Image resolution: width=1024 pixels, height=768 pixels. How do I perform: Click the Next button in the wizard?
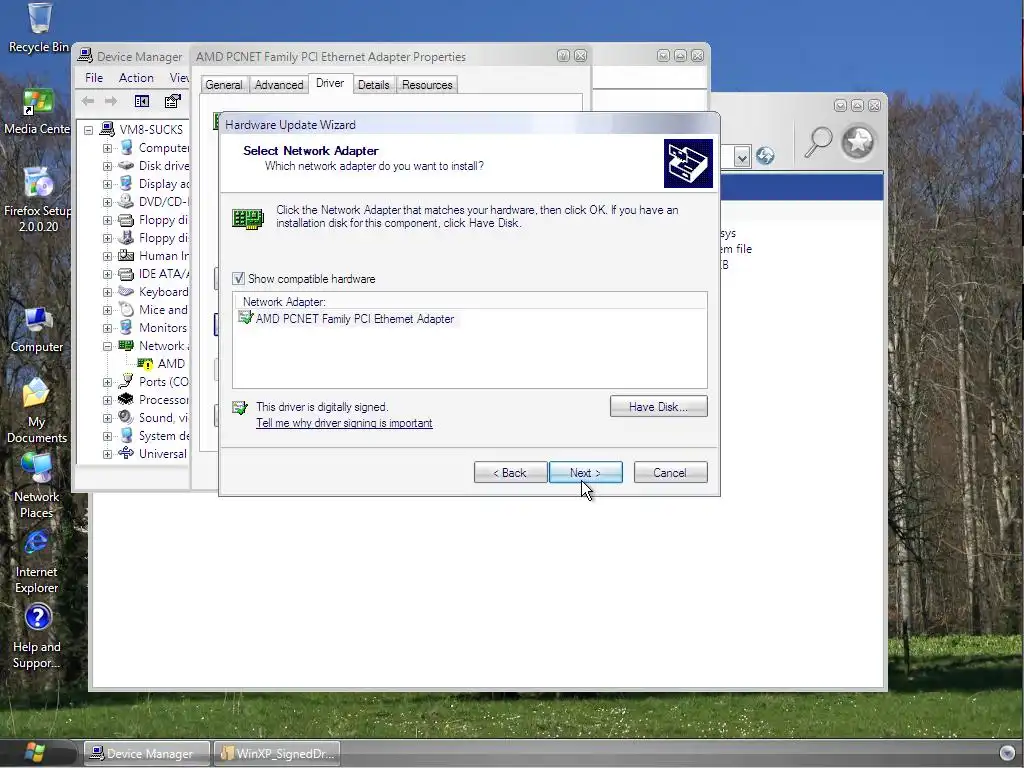coord(586,473)
